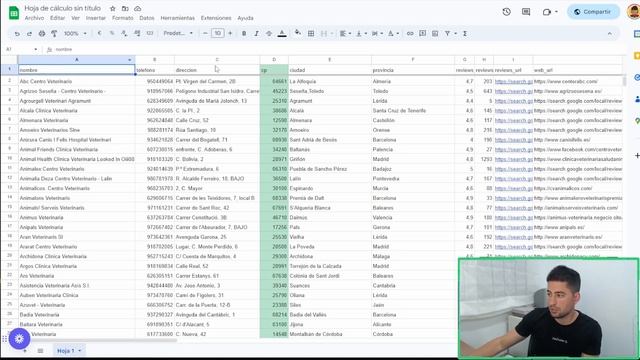640x360 pixels.
Task: Increase font size with the plus button
Action: click(230, 33)
